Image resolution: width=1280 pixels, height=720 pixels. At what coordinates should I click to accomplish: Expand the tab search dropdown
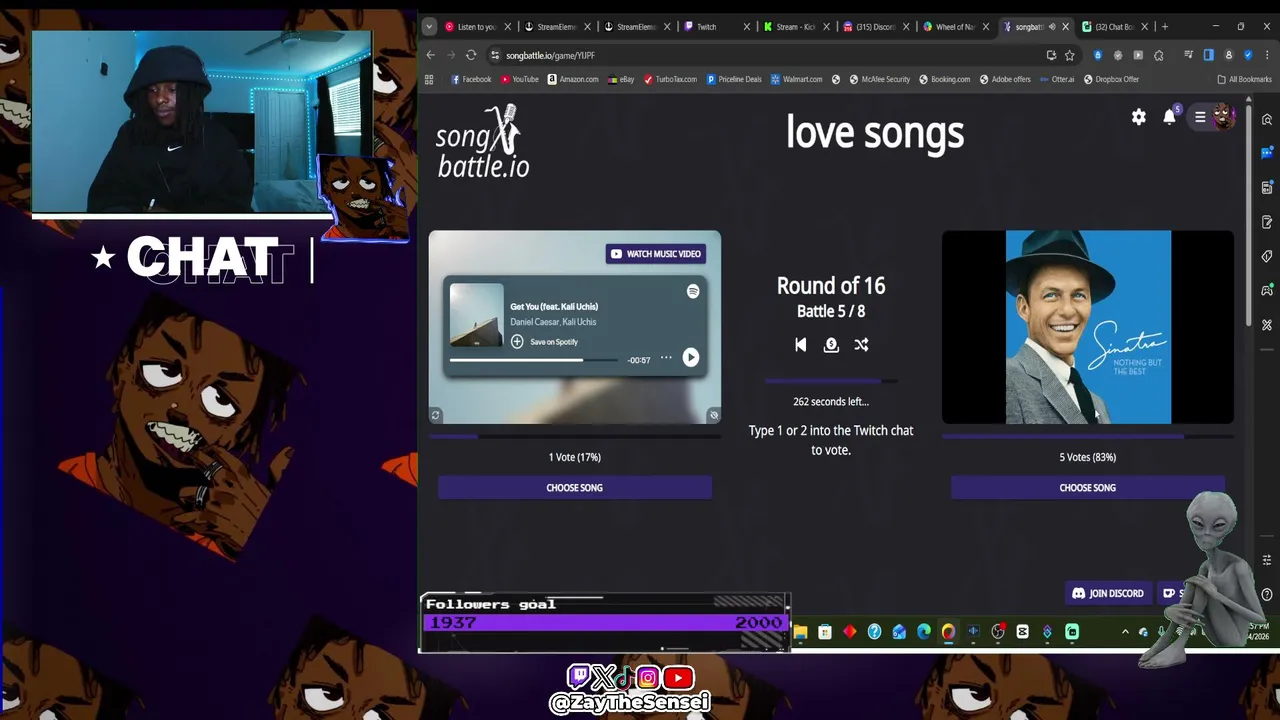[x=429, y=27]
